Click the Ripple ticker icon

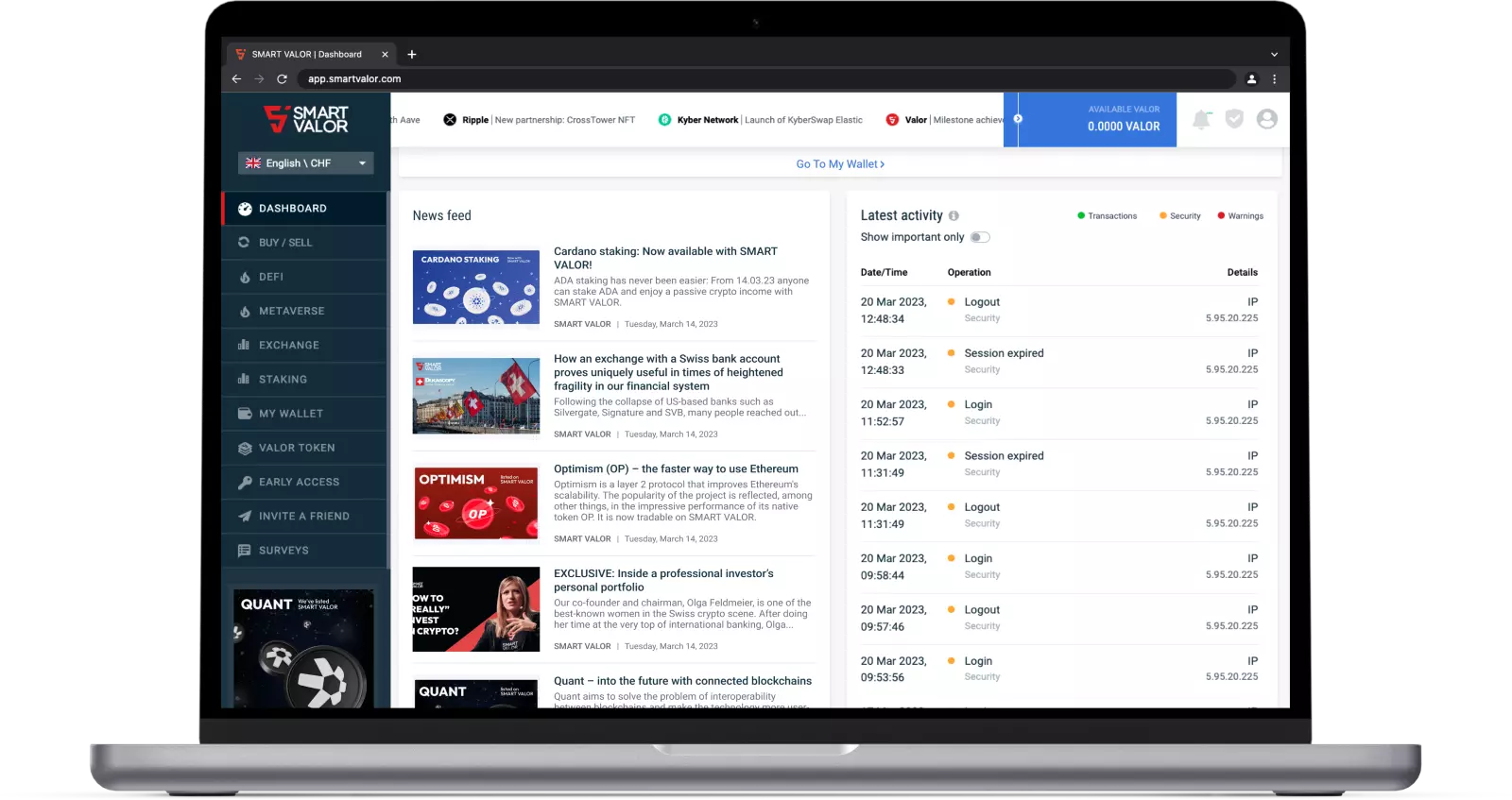(x=450, y=120)
